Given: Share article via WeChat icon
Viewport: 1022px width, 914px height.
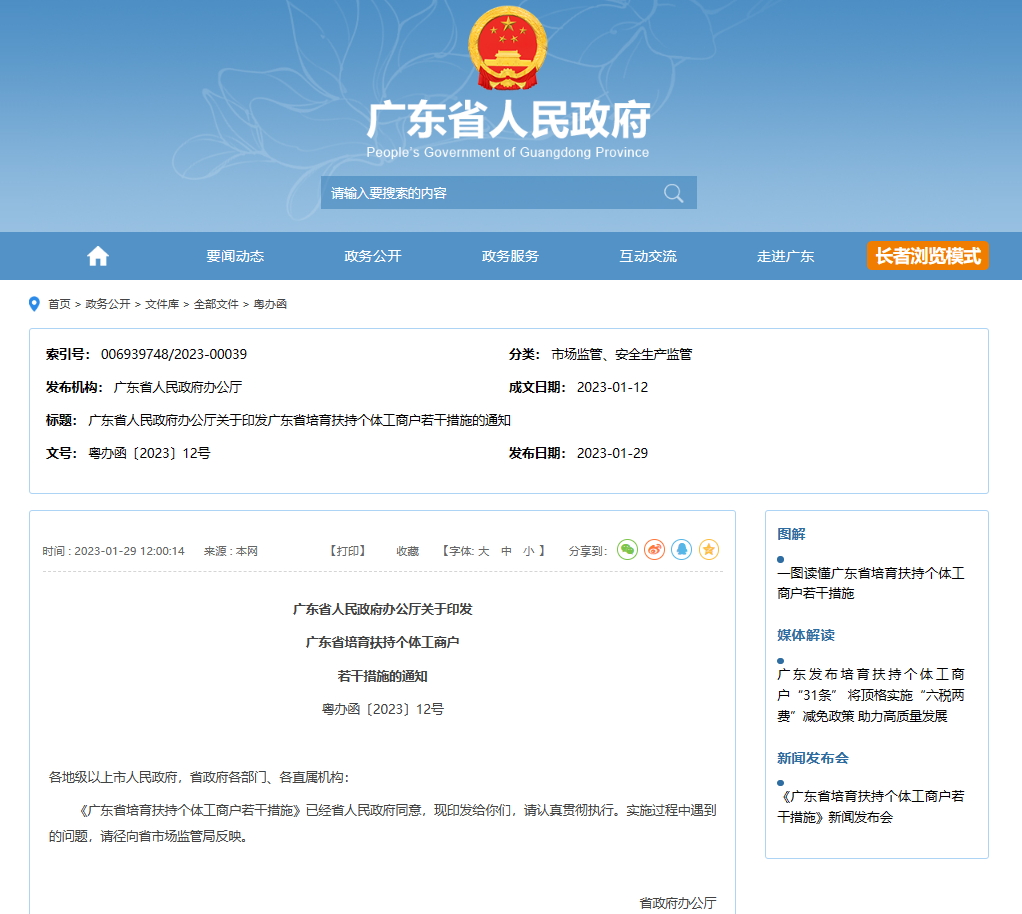Looking at the screenshot, I should [x=627, y=549].
